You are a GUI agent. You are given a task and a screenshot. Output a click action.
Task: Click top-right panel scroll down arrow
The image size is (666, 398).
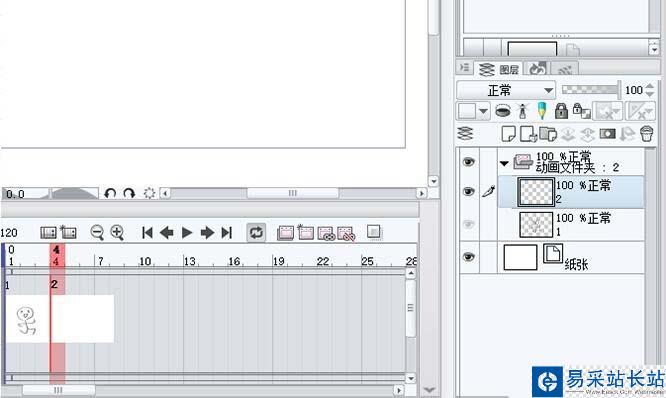pyautogui.click(x=654, y=50)
